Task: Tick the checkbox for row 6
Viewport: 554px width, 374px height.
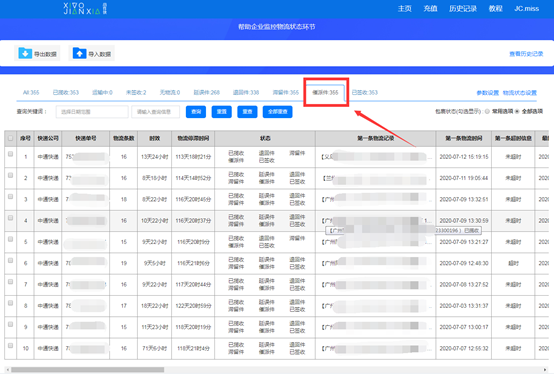Action: tap(11, 260)
